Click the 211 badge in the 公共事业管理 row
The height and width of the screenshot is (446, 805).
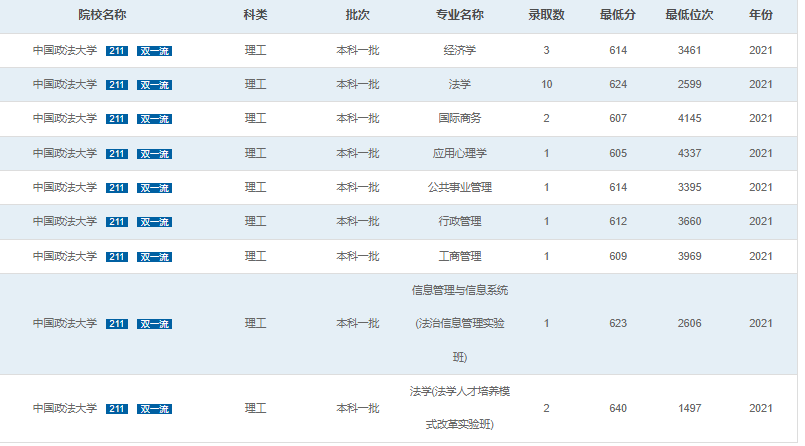(117, 188)
